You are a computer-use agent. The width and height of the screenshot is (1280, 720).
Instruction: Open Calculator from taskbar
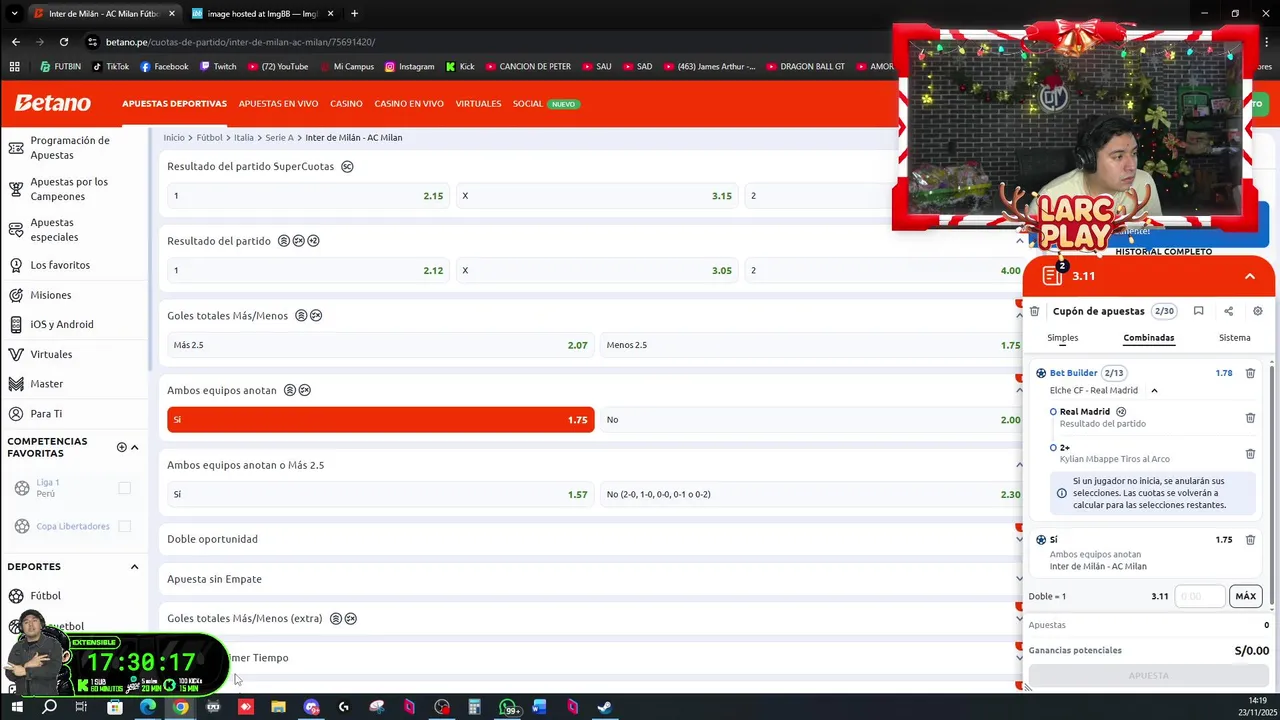pos(474,707)
